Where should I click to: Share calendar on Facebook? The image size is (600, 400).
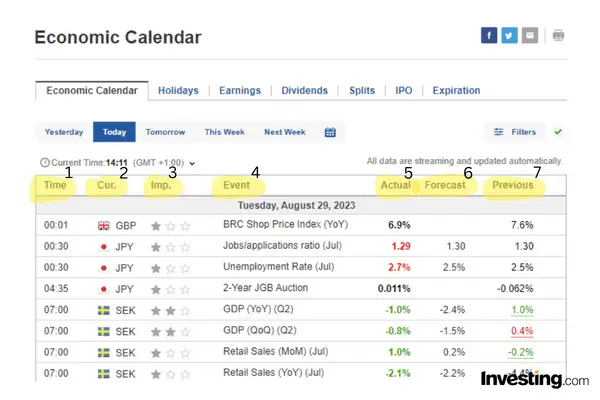coord(489,35)
